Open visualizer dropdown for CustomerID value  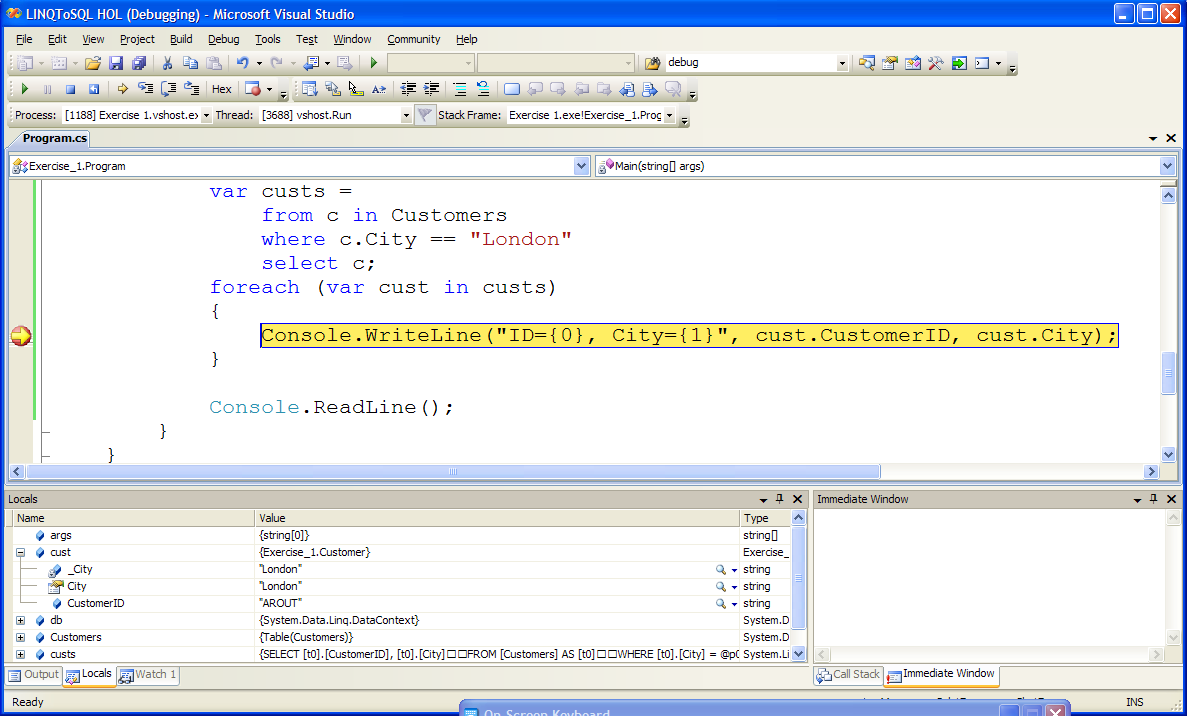click(x=734, y=604)
